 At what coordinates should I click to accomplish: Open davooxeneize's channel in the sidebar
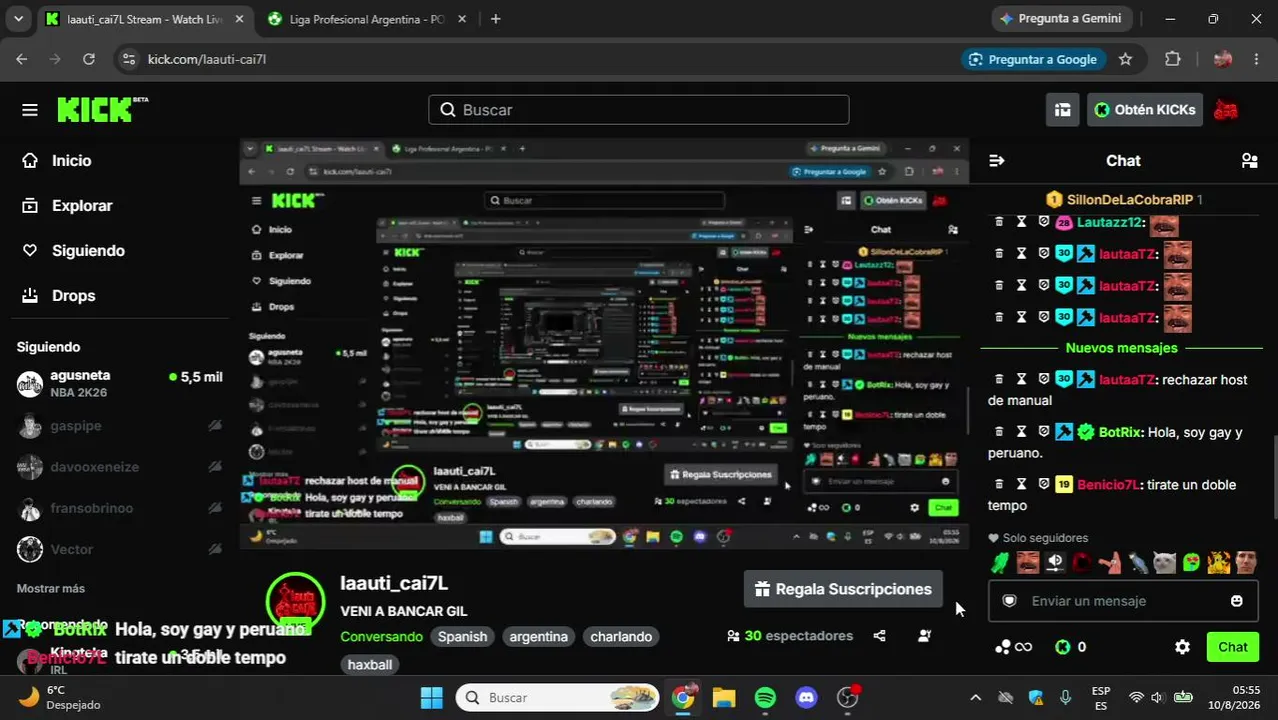click(120, 467)
